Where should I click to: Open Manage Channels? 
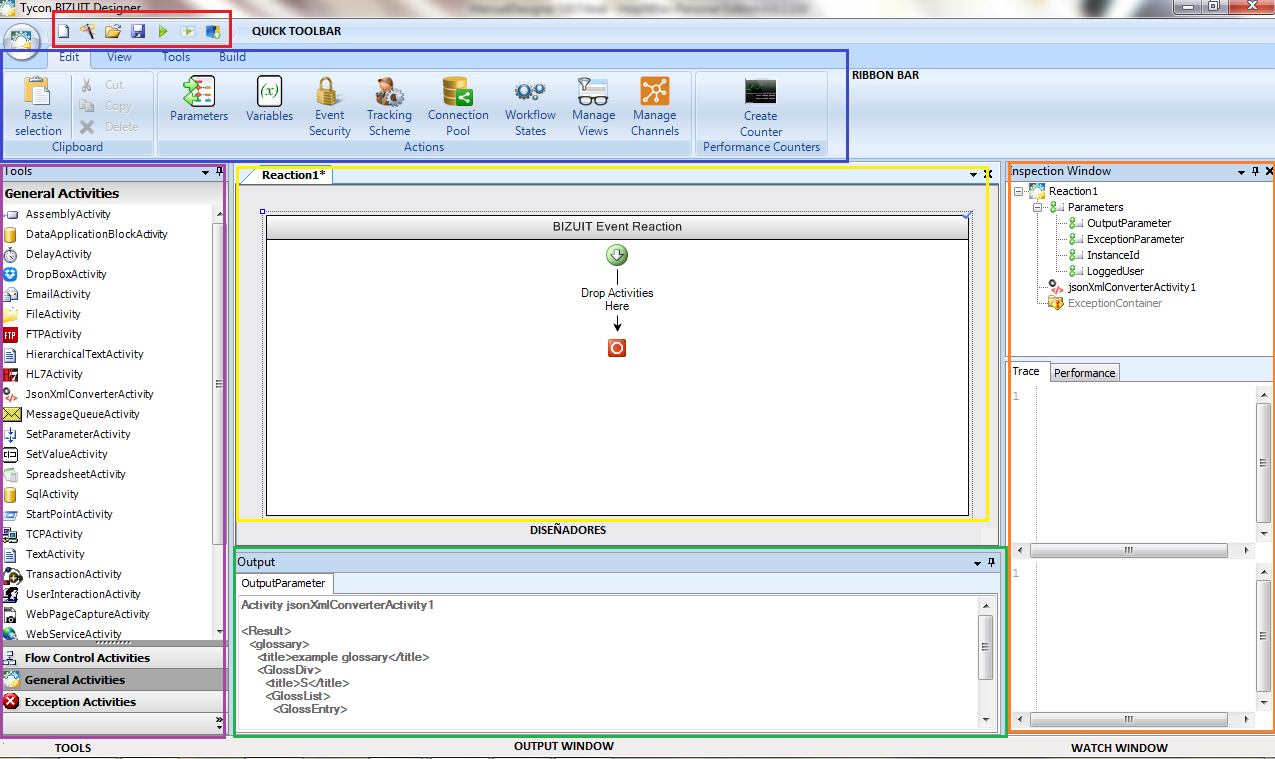pyautogui.click(x=655, y=107)
